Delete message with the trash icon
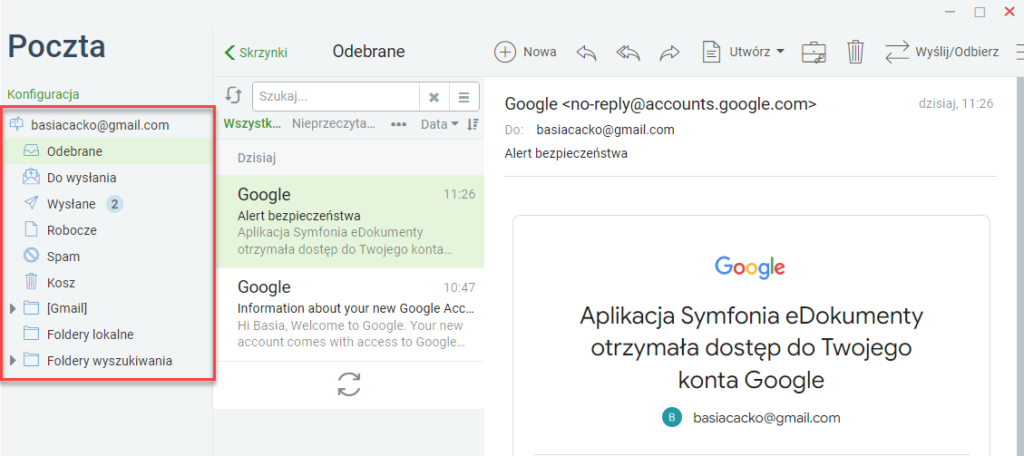Image resolution: width=1024 pixels, height=456 pixels. pyautogui.click(x=855, y=52)
